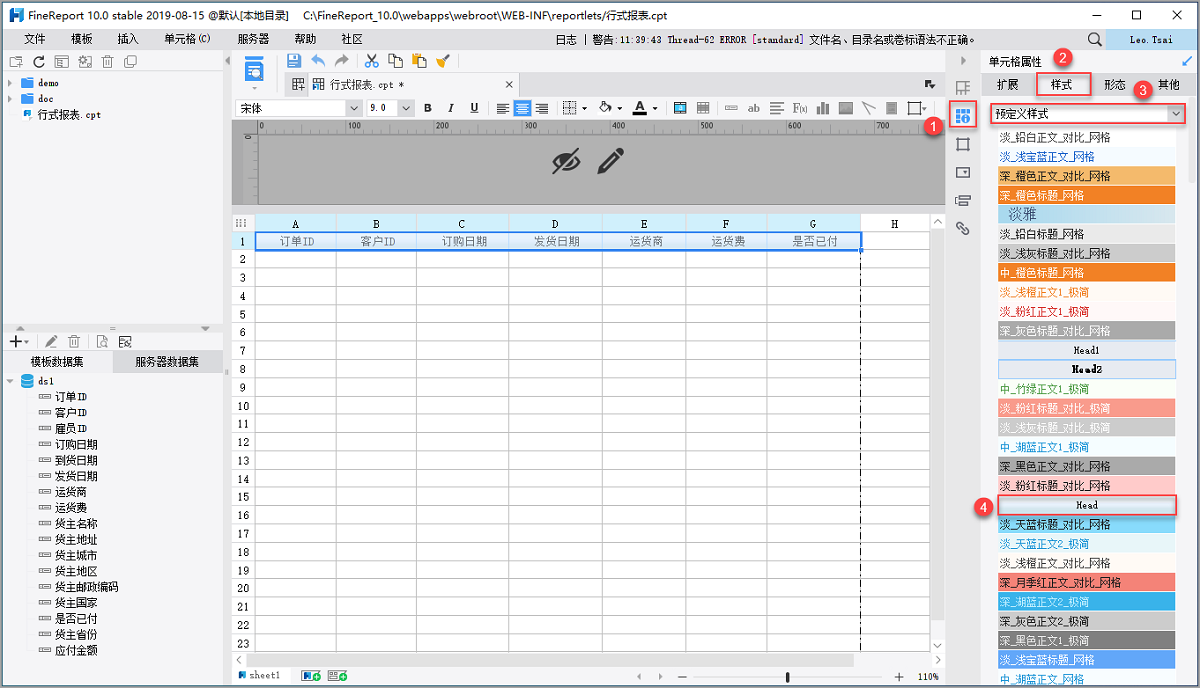
Task: Open the add dataset plus dropdown
Action: 19,342
